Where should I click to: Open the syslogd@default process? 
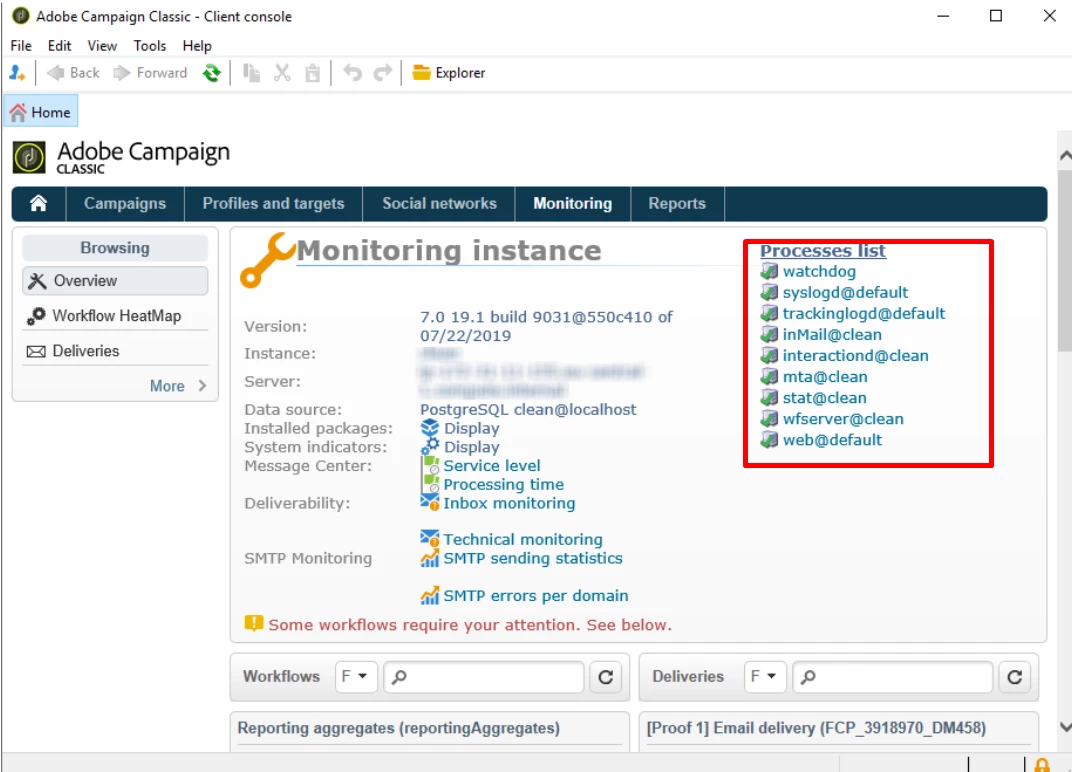pyautogui.click(x=845, y=293)
